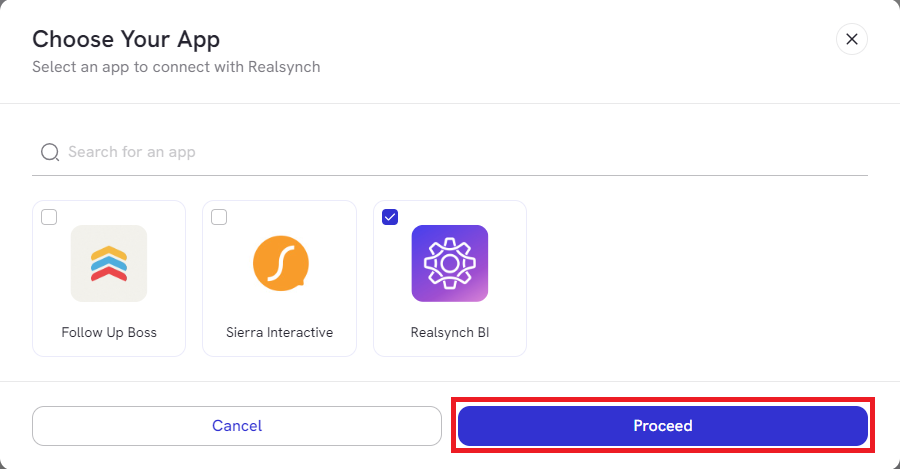900x469 pixels.
Task: Click the Realsynch BI name label
Action: pos(450,332)
